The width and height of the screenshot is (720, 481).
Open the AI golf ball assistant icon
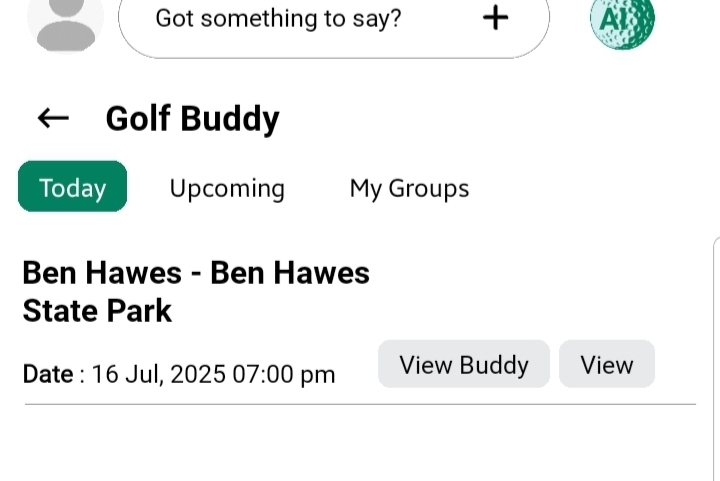[x=622, y=20]
